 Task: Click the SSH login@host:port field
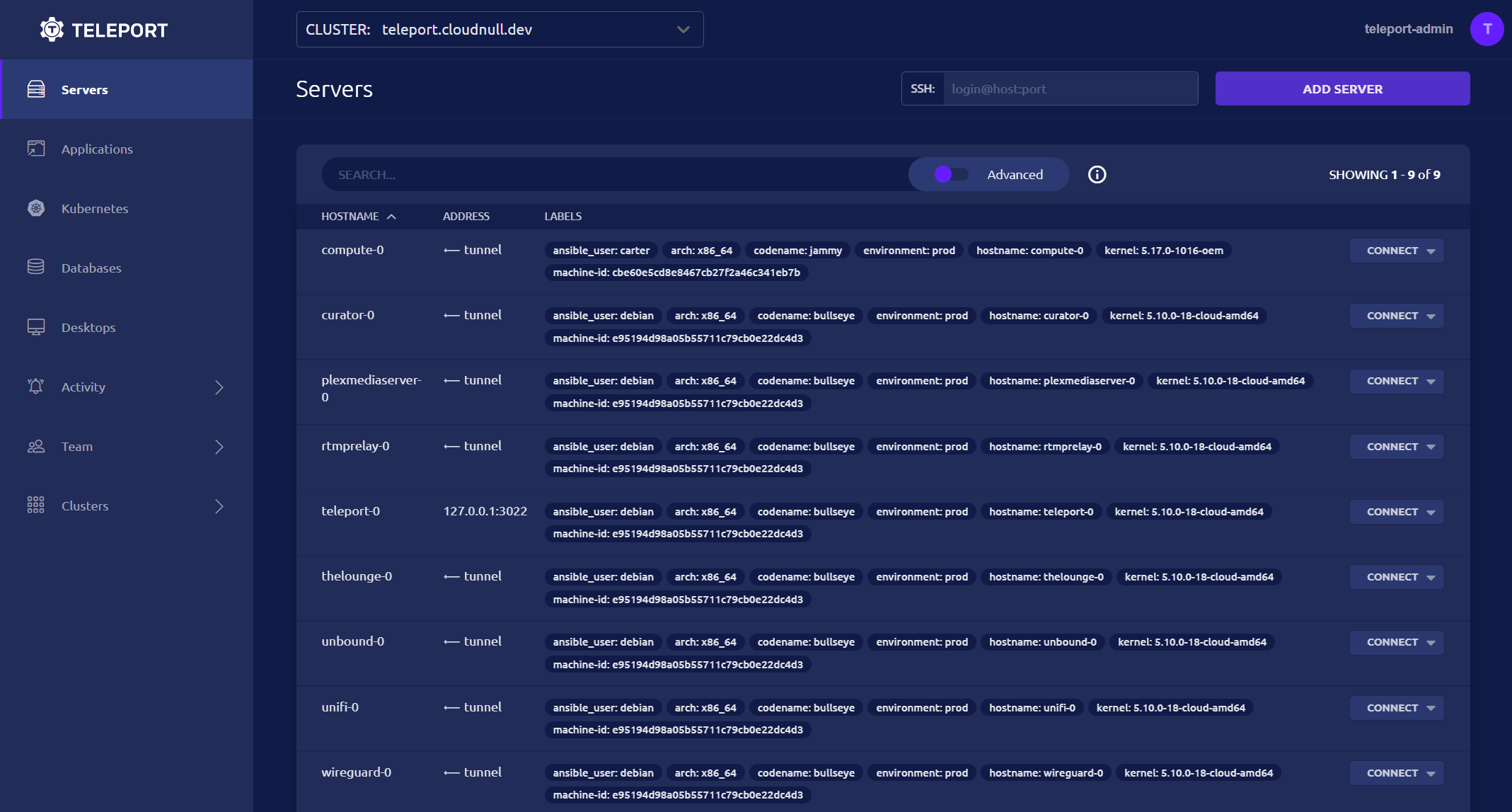(1069, 89)
